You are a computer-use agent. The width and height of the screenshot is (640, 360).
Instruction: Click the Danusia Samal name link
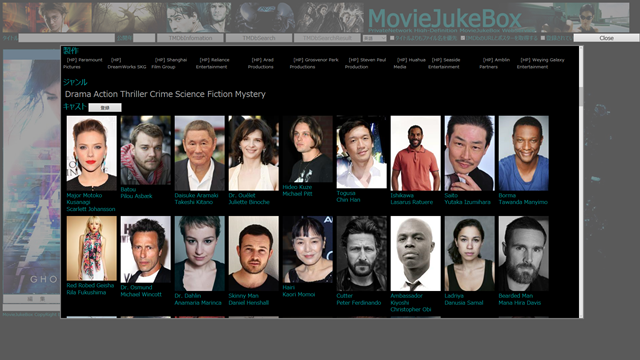point(464,302)
